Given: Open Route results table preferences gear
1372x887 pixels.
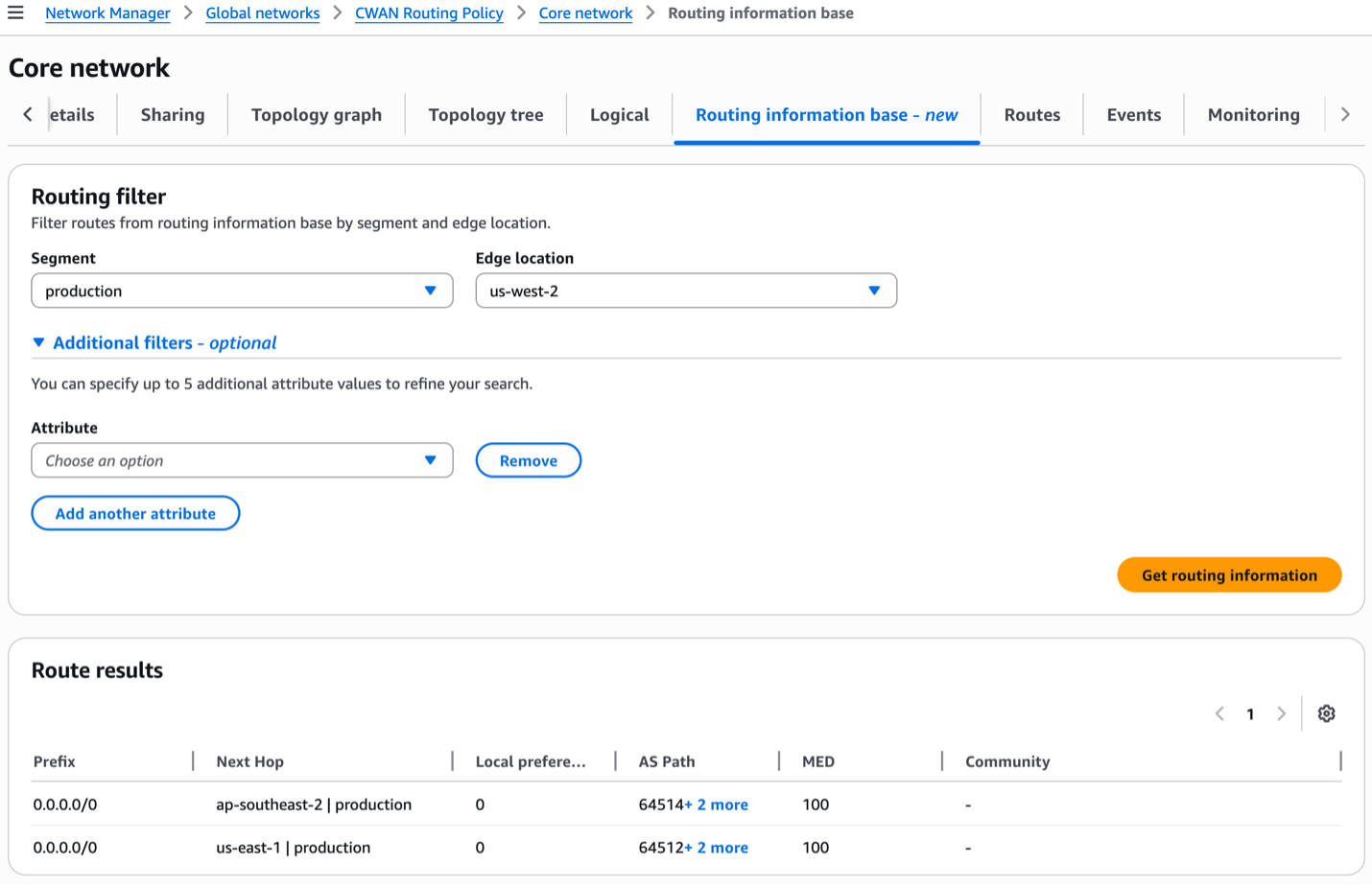Looking at the screenshot, I should (1326, 713).
